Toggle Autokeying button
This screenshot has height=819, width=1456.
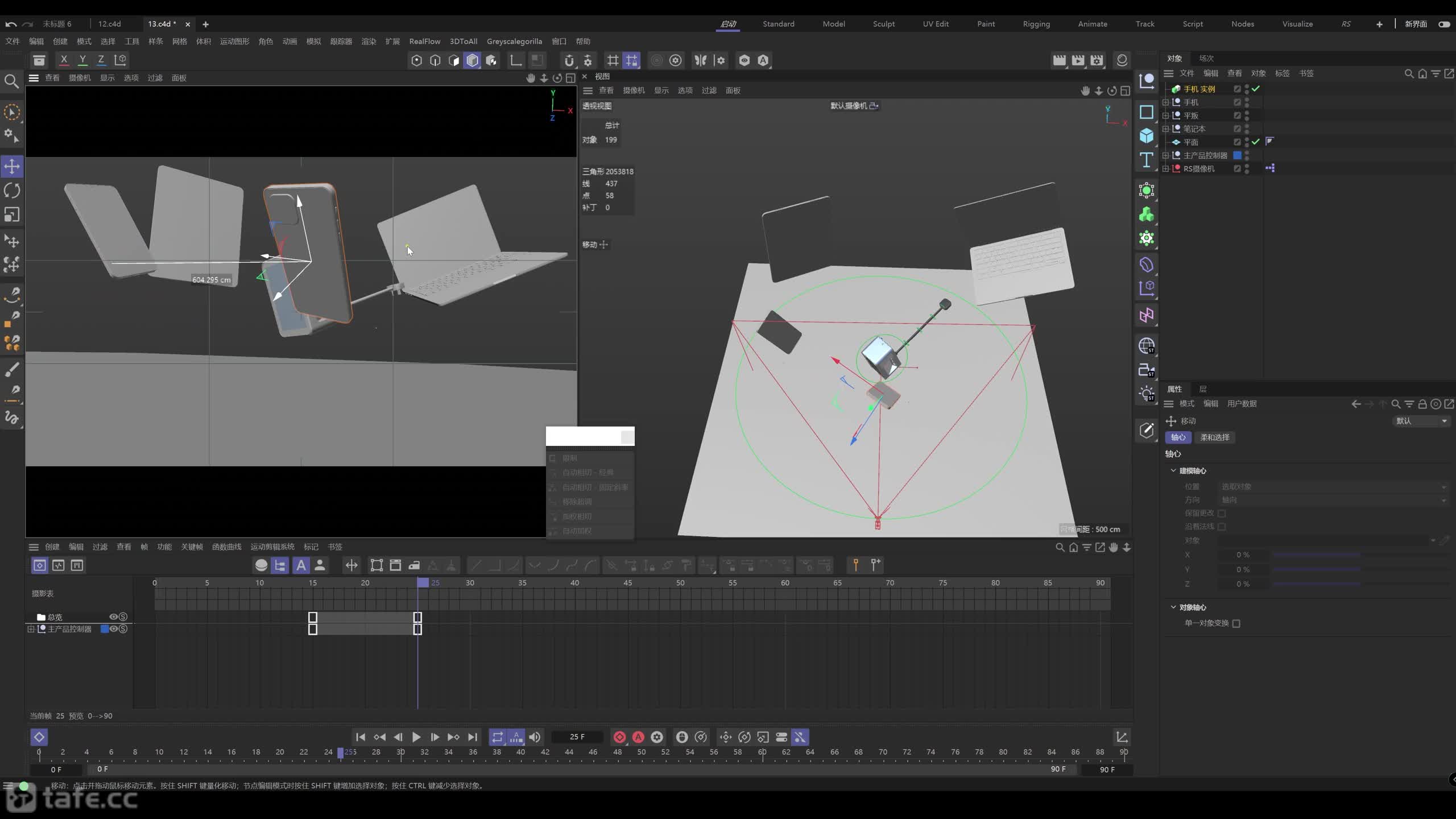tap(639, 737)
